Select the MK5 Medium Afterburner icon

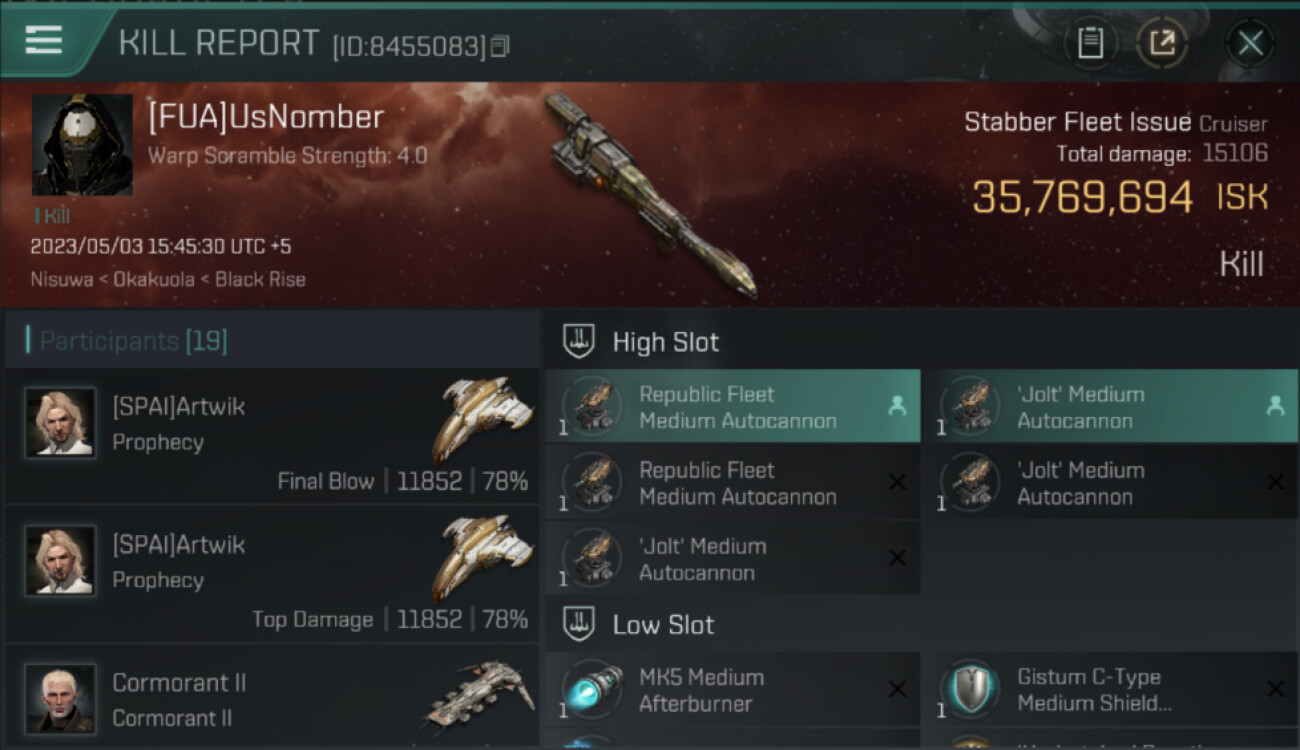590,689
